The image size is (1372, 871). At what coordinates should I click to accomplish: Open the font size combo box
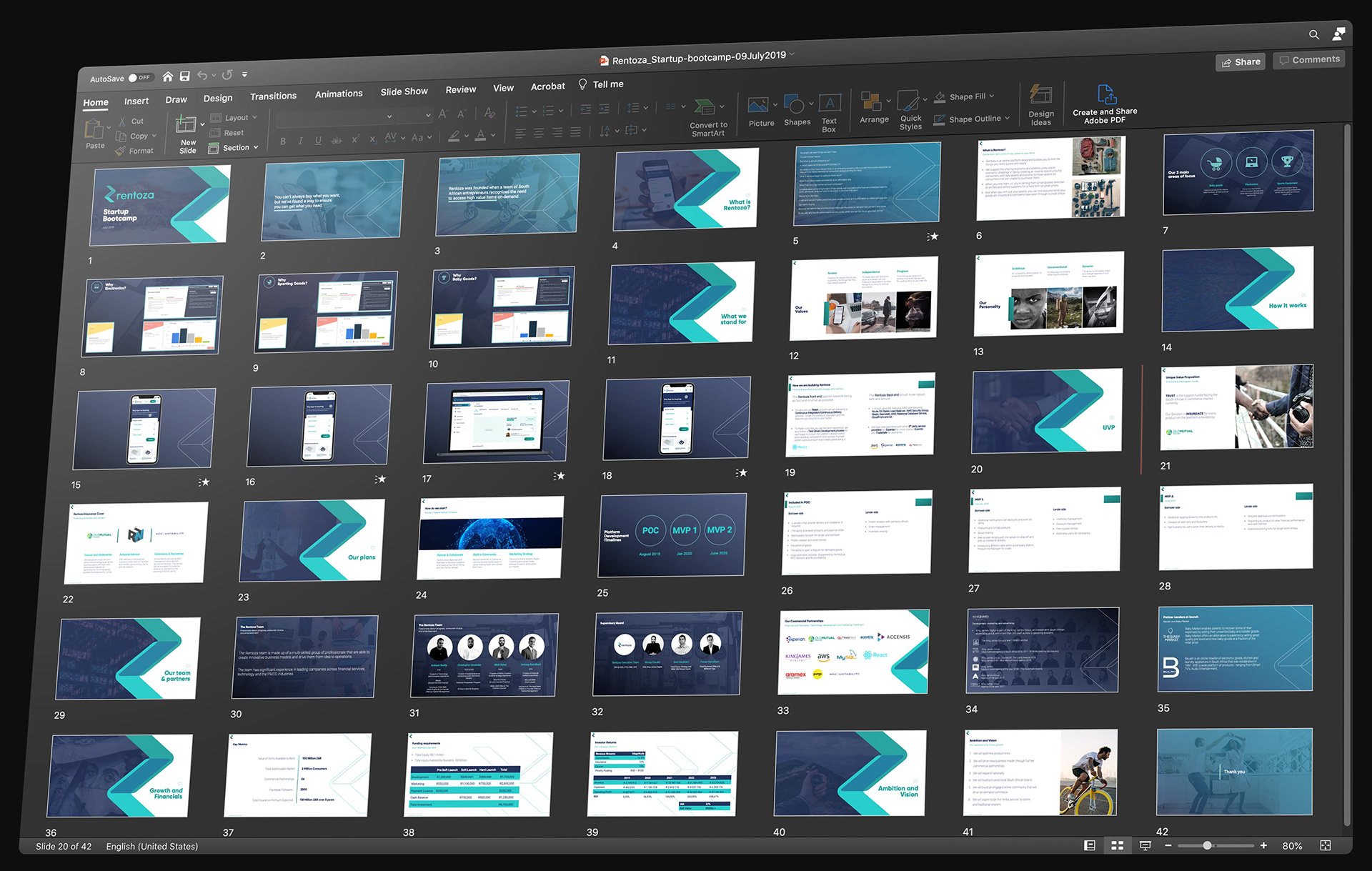[415, 115]
